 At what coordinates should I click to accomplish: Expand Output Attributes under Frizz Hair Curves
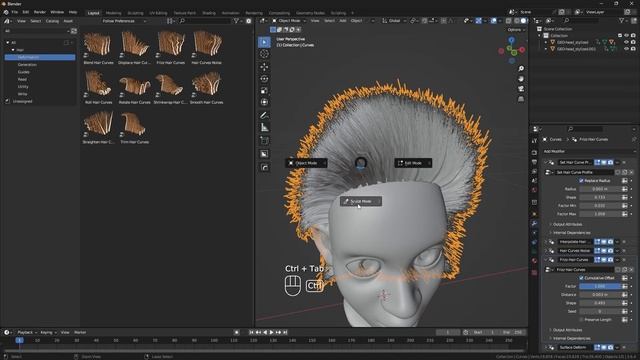567,330
